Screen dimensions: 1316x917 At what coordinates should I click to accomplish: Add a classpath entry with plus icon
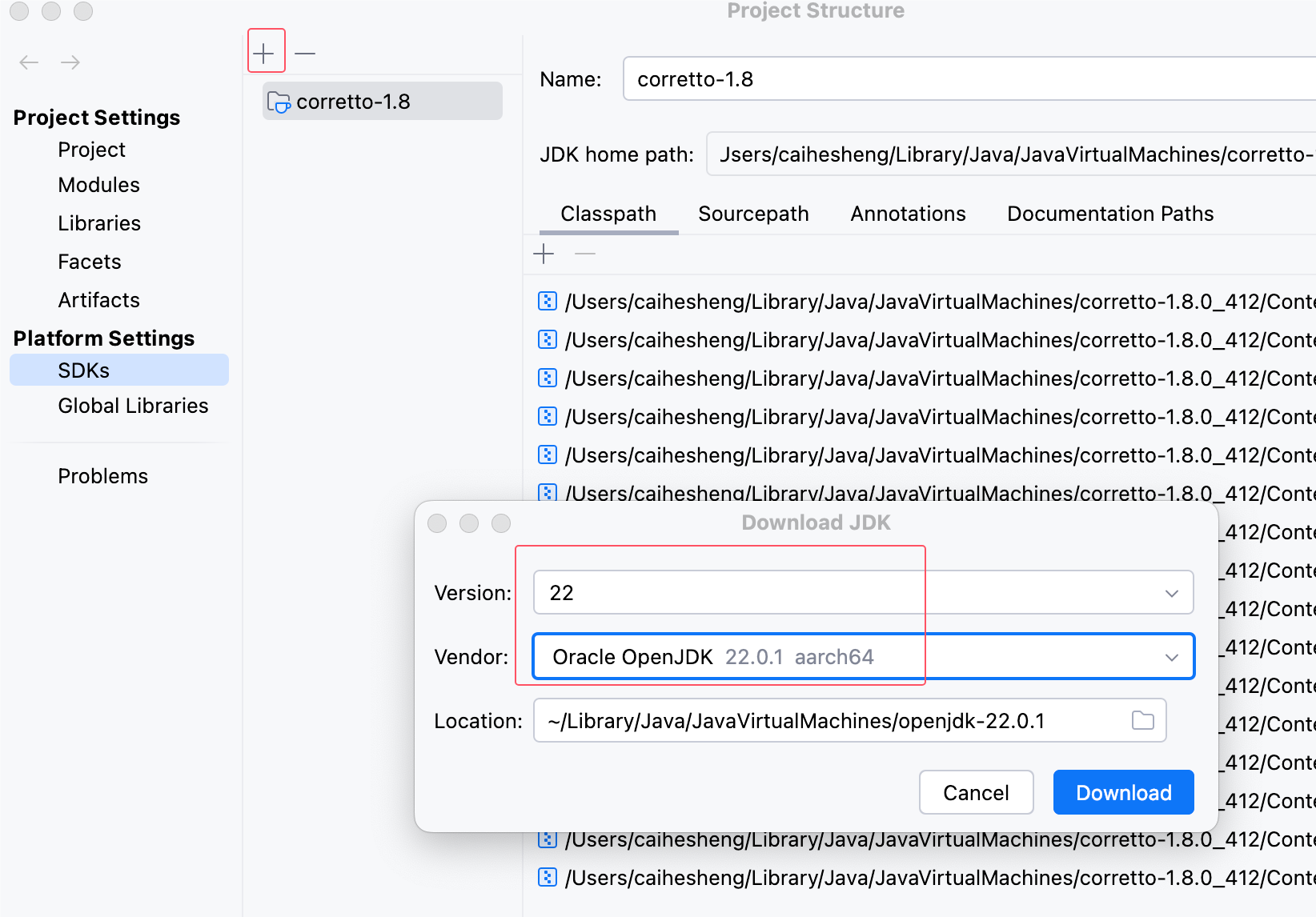tap(544, 254)
